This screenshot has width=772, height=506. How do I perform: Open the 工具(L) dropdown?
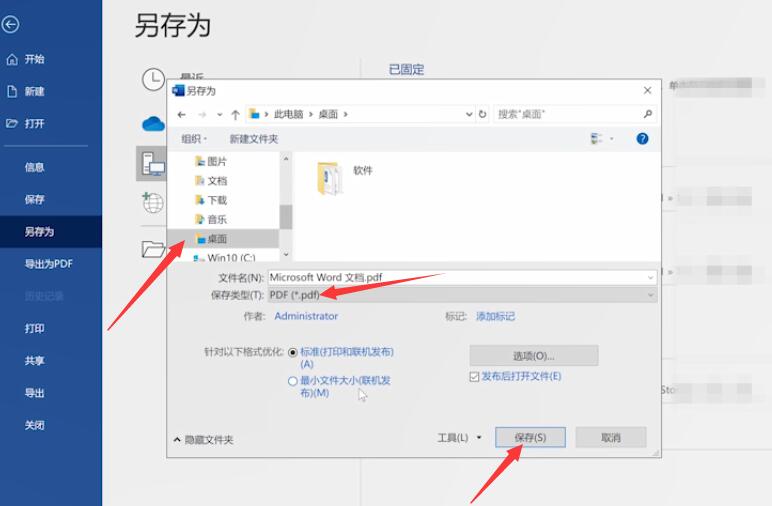(460, 438)
